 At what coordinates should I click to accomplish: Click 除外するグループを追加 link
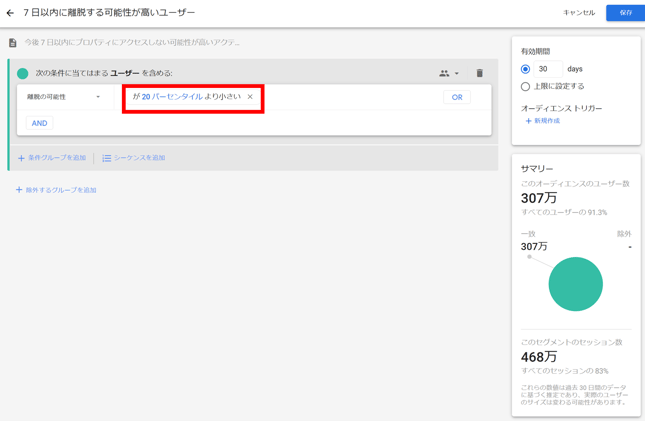pos(60,190)
